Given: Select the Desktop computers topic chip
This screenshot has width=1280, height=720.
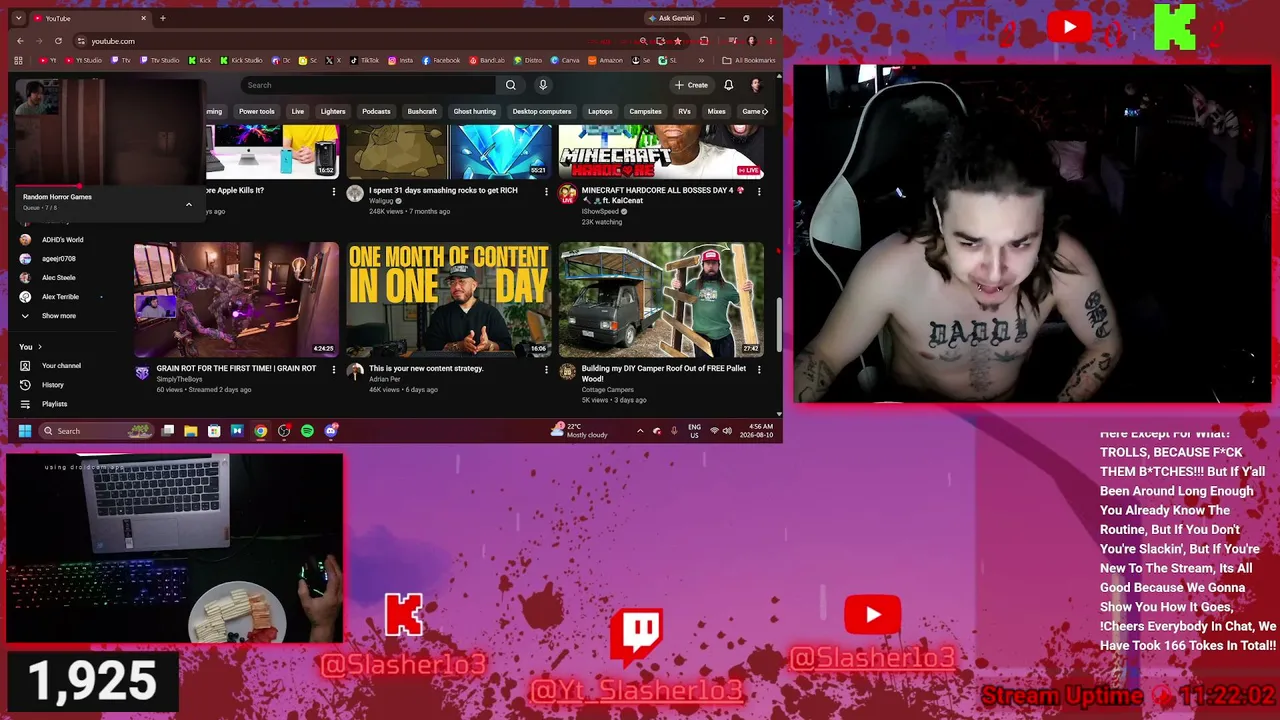Looking at the screenshot, I should point(542,111).
